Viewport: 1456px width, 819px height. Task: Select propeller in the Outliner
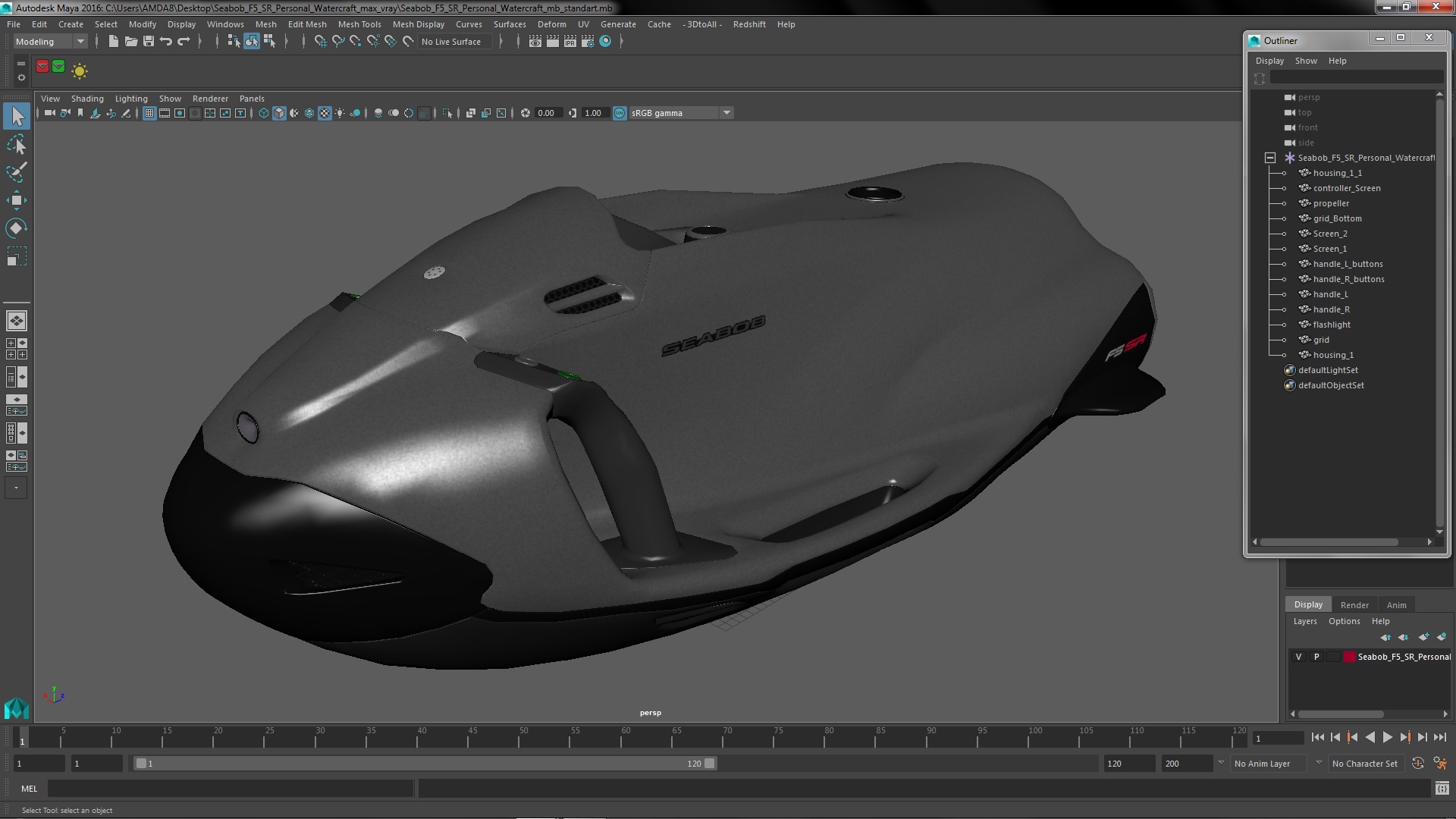point(1331,203)
